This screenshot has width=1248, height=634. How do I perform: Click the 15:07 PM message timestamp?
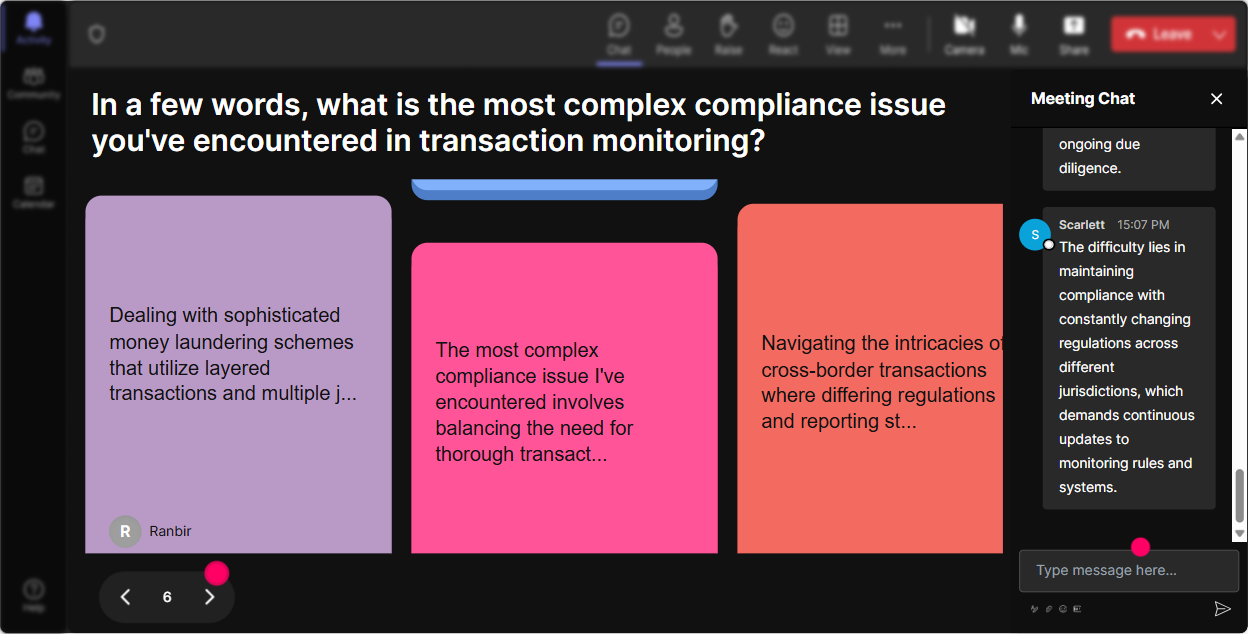coord(1143,225)
